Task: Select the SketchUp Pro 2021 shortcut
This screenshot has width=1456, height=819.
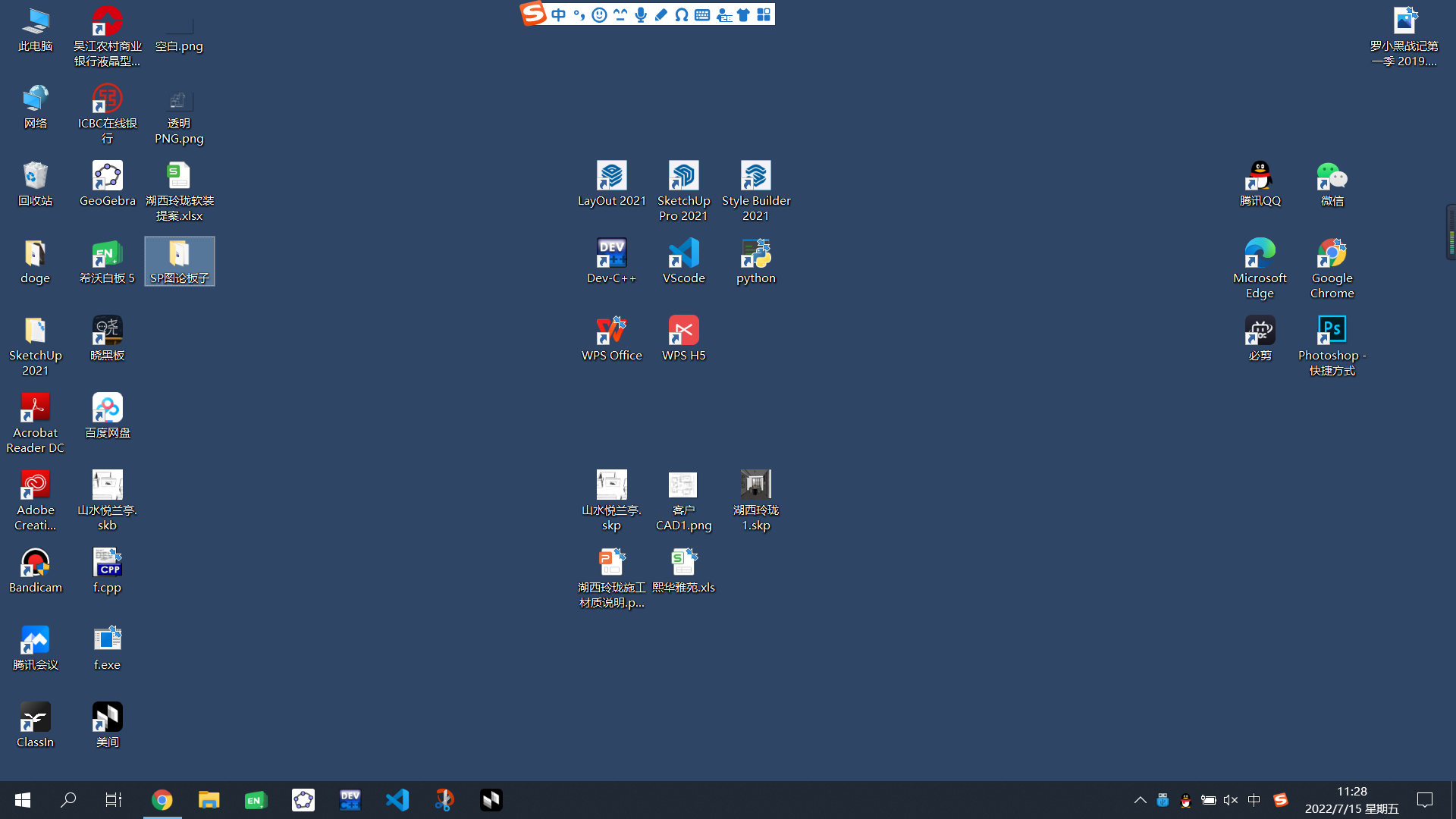Action: click(x=683, y=193)
